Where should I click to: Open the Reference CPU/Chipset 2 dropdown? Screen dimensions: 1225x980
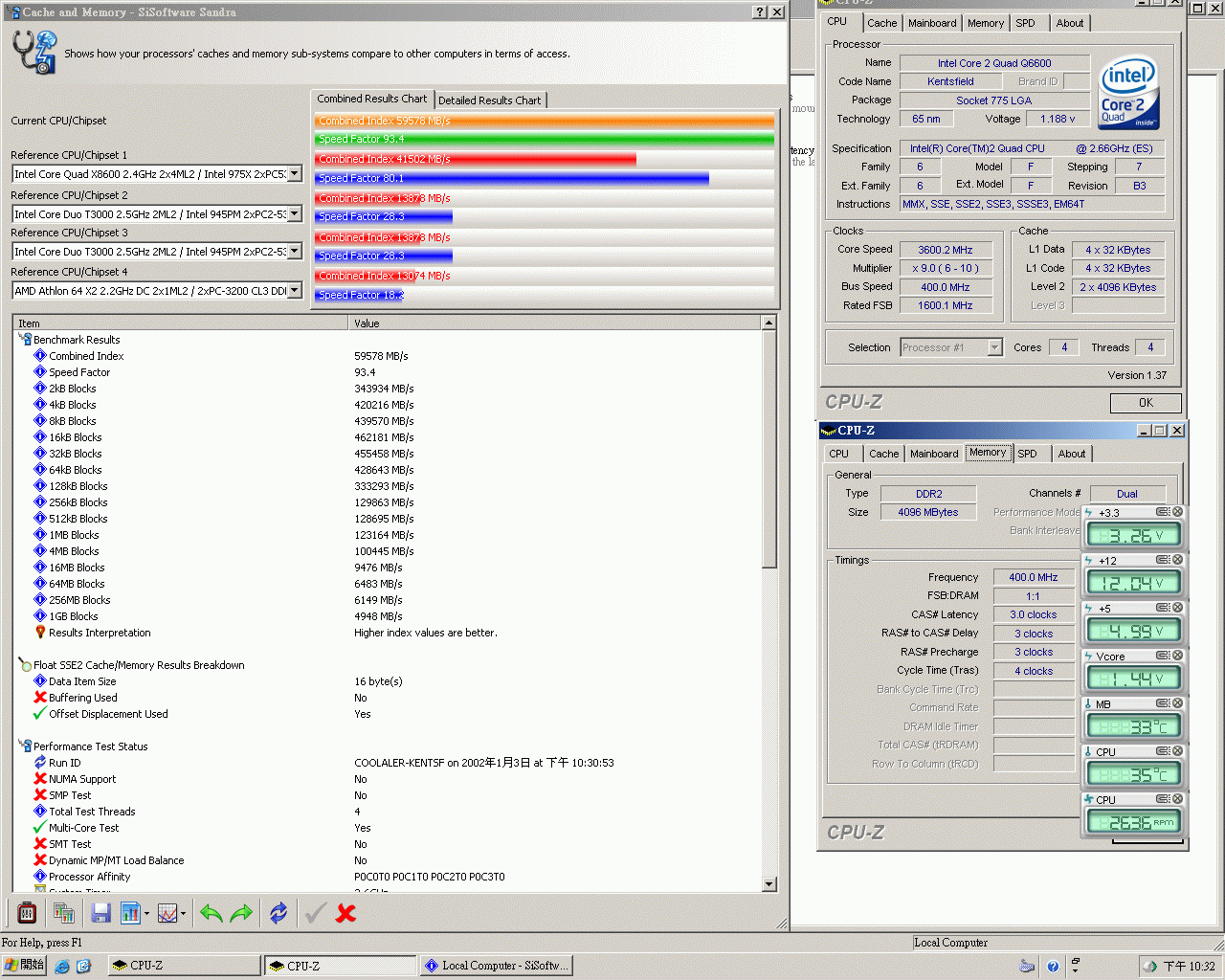tap(295, 214)
